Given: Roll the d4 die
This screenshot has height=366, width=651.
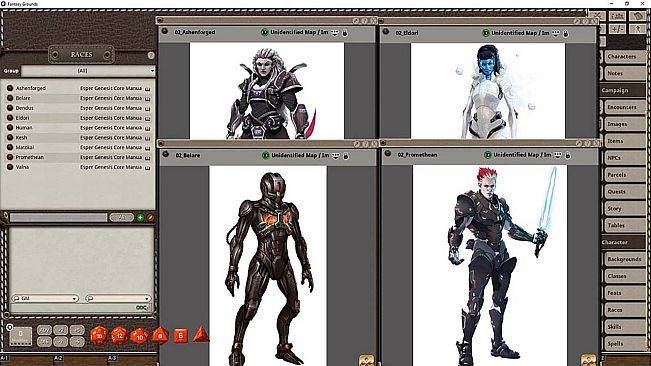Looking at the screenshot, I should click(201, 334).
